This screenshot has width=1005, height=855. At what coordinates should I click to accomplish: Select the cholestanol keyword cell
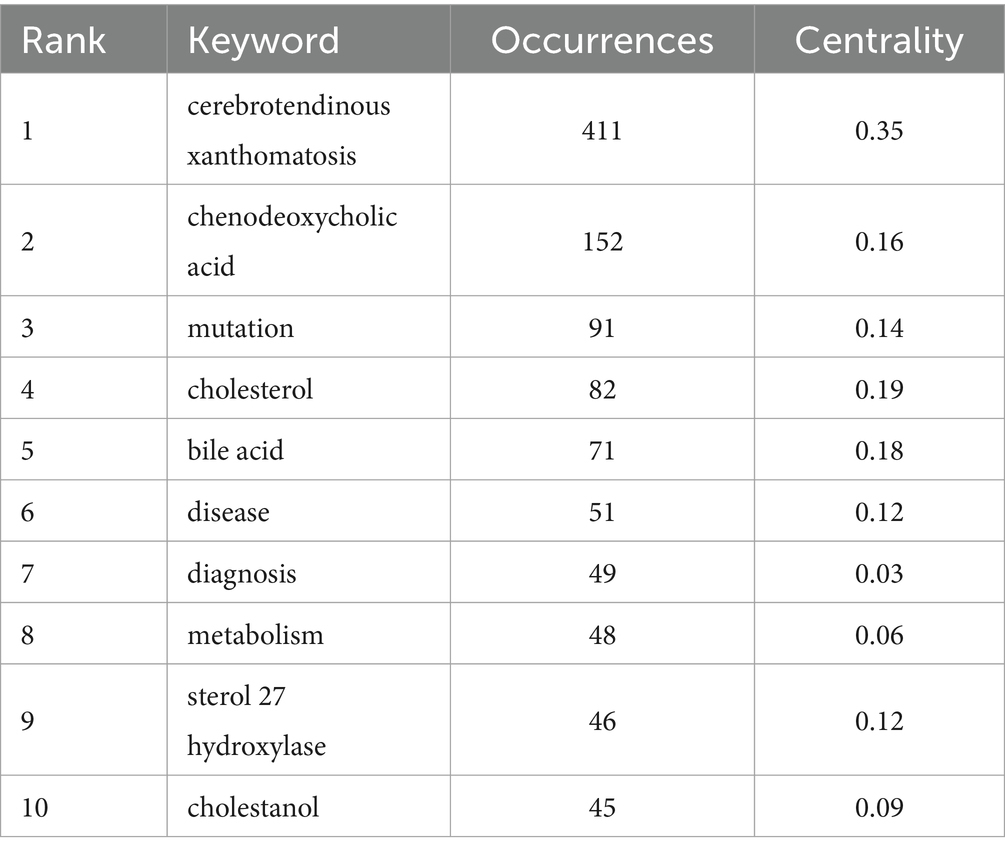click(309, 806)
